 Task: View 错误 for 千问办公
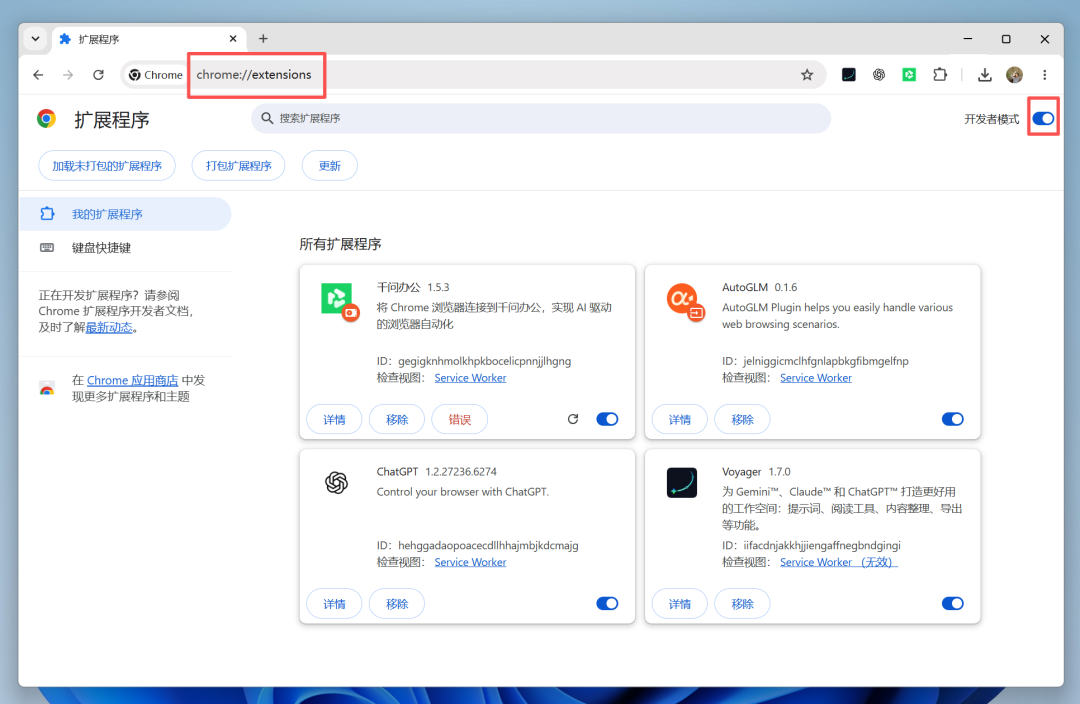click(x=459, y=419)
